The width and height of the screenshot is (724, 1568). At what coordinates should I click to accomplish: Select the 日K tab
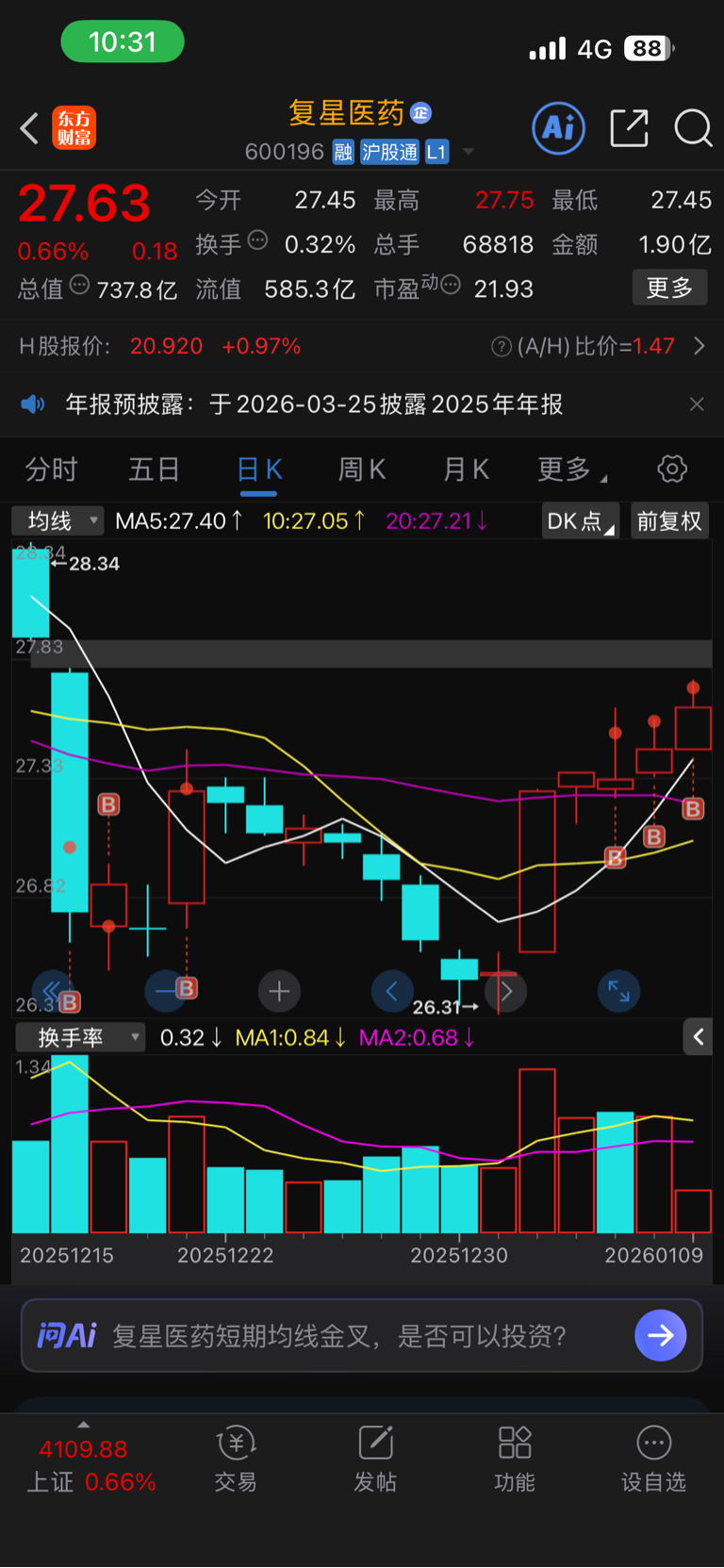259,470
